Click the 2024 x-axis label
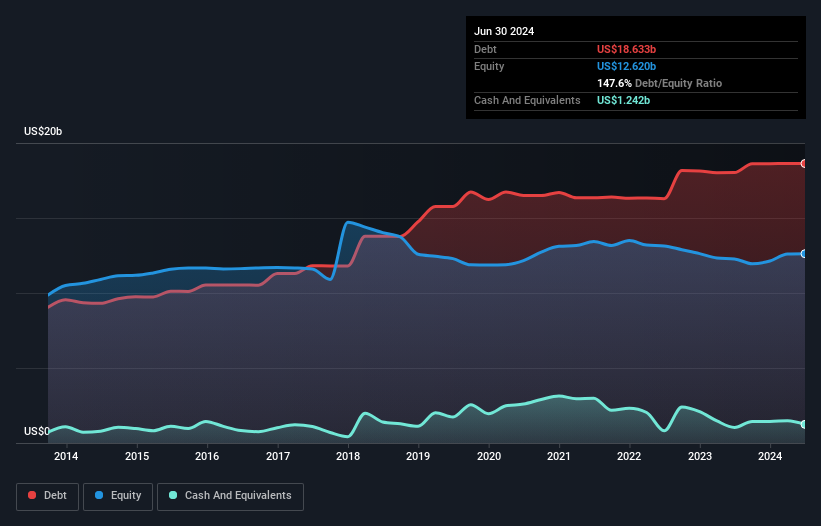The image size is (821, 526). point(770,456)
